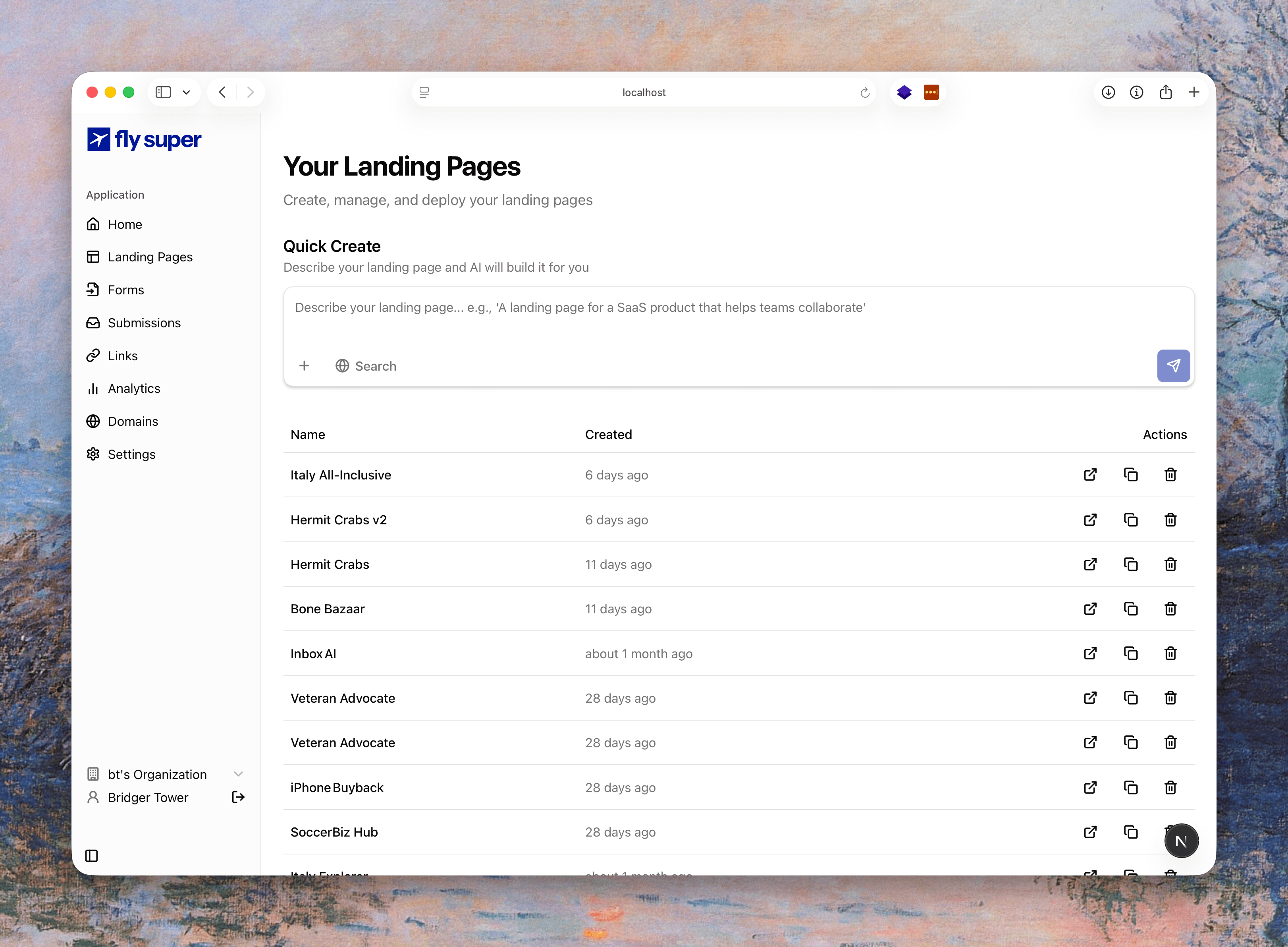
Task: Submit the Quick Create prompt with the send arrow
Action: pos(1173,366)
